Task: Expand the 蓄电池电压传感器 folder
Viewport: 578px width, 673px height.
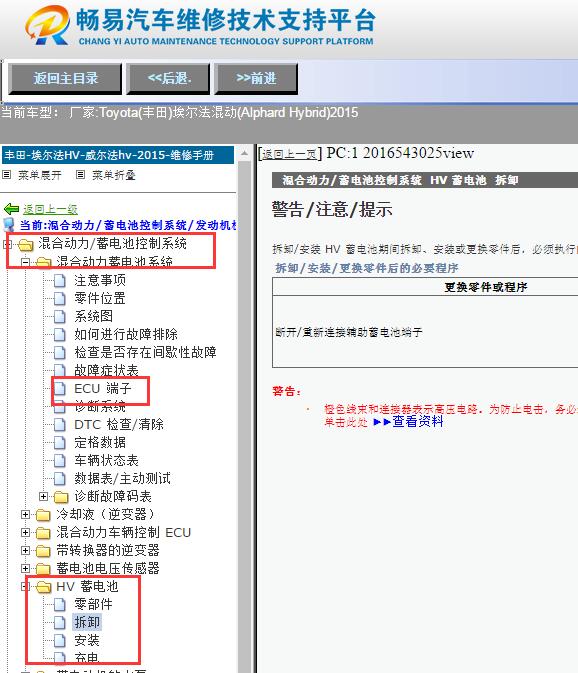Action: pyautogui.click(x=25, y=569)
